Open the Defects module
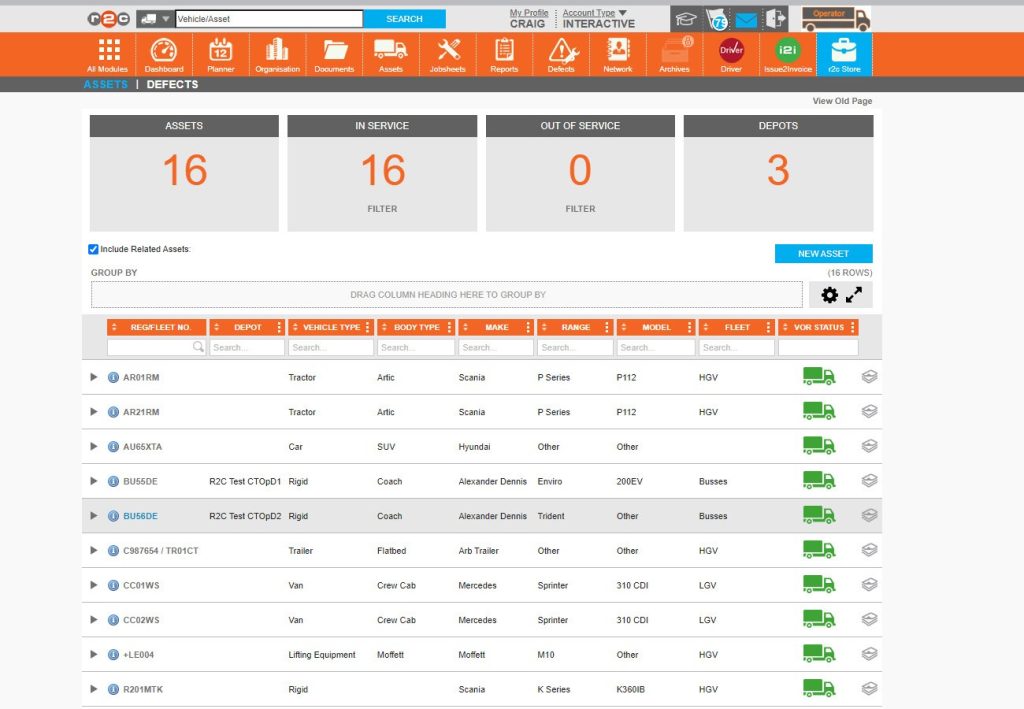1024x709 pixels. pyautogui.click(x=561, y=54)
